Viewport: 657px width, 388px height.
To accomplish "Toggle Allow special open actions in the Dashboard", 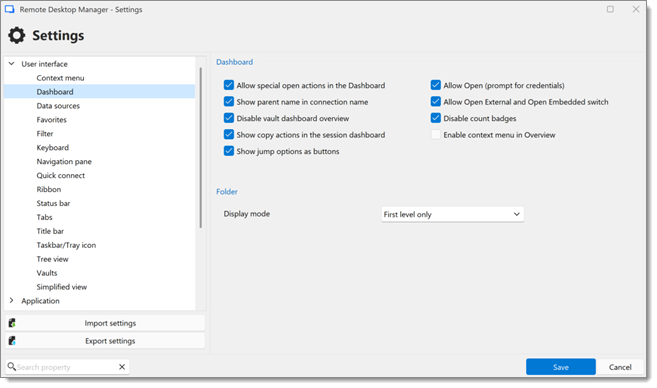I will click(x=229, y=85).
